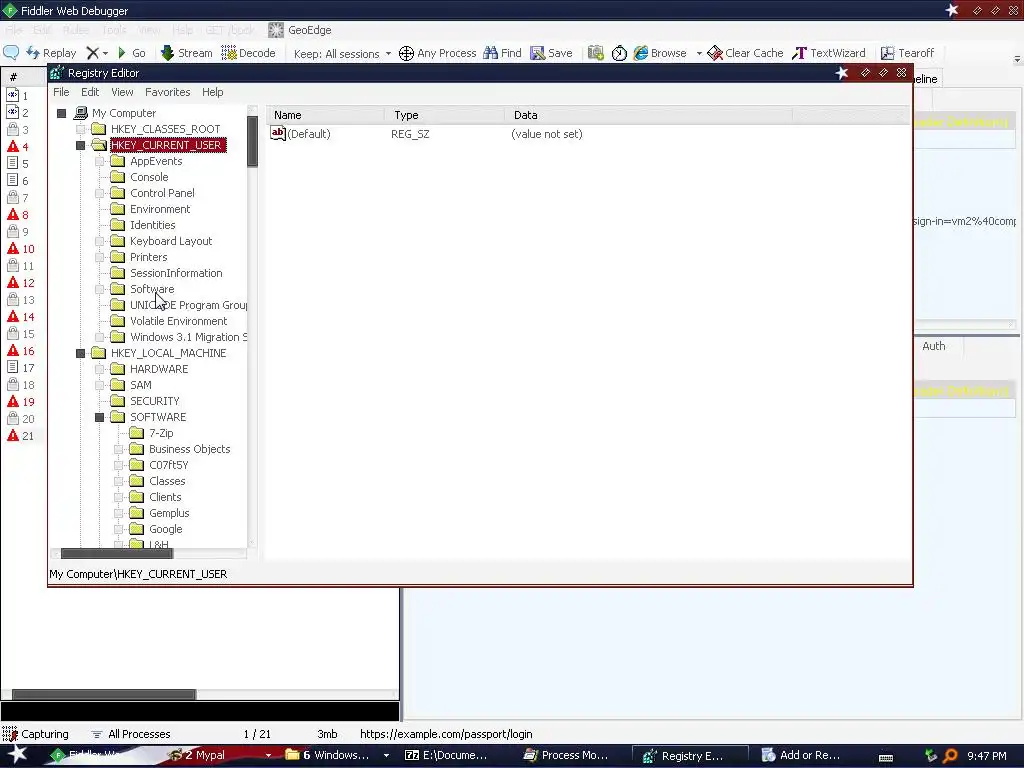1024x768 pixels.
Task: Open TextWizard tool
Action: click(x=829, y=53)
